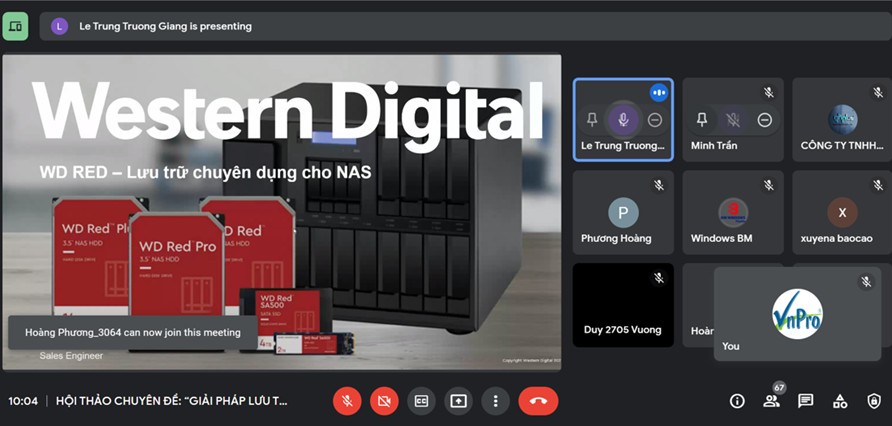Click the Hoàng Phương_3064 can join notification

[x=133, y=332]
